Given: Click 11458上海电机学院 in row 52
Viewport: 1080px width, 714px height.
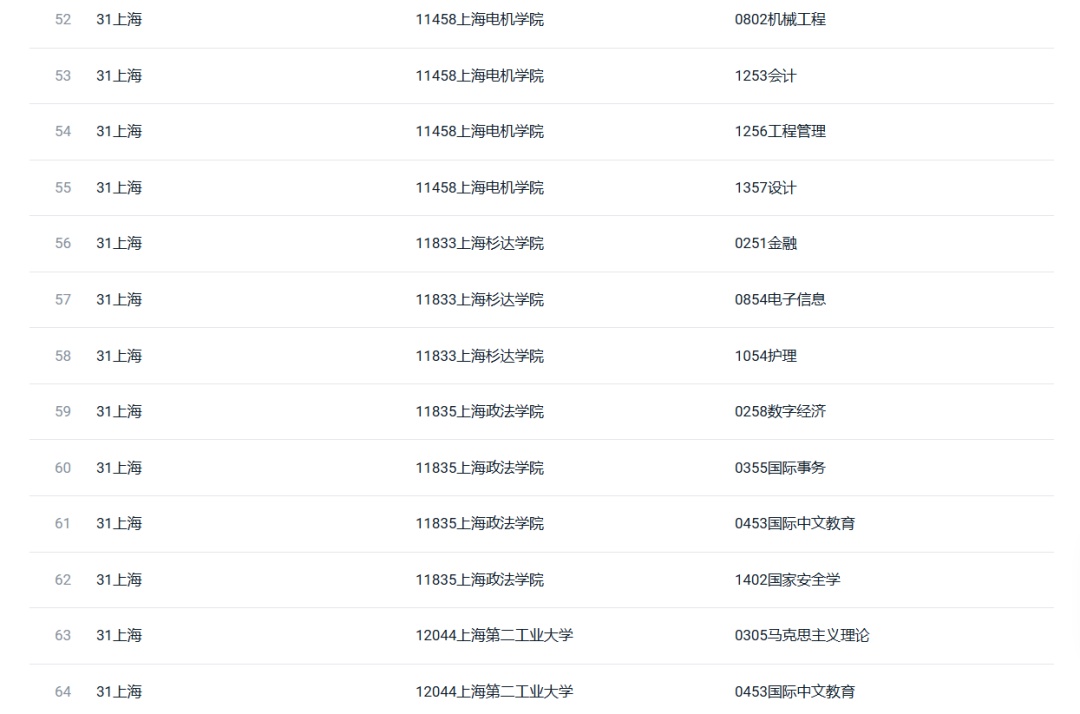Looking at the screenshot, I should [479, 19].
